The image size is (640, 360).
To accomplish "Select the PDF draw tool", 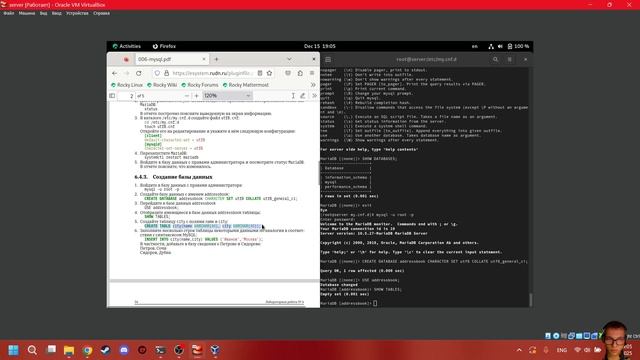I will [x=302, y=96].
